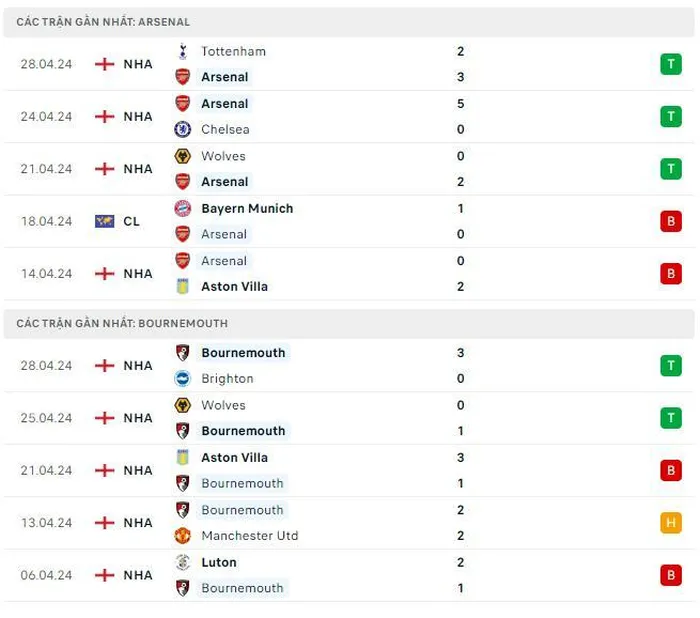
Task: Click the Brighton club crest icon
Action: tap(183, 379)
